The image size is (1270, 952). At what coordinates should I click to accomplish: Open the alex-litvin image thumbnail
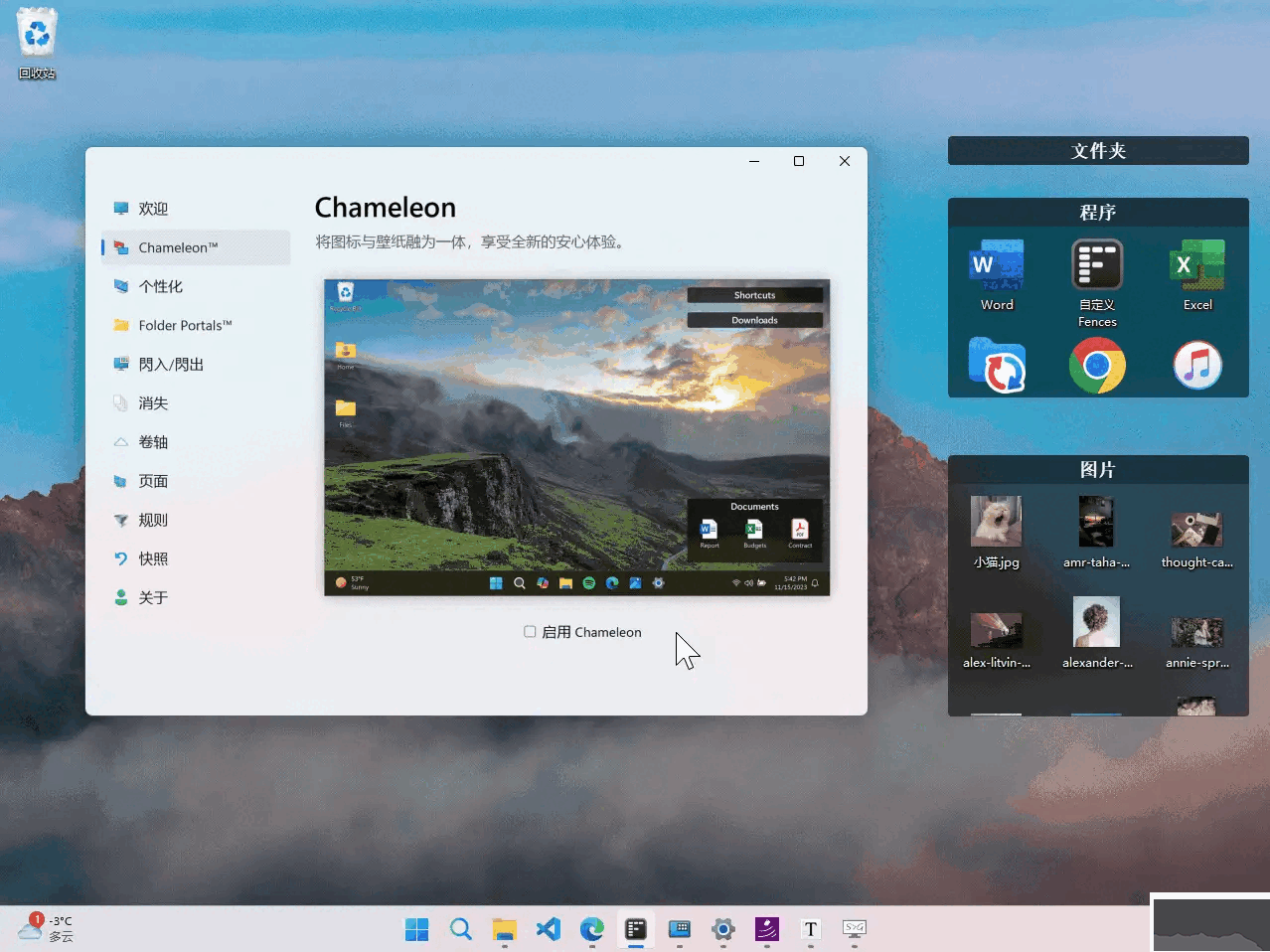point(997,633)
